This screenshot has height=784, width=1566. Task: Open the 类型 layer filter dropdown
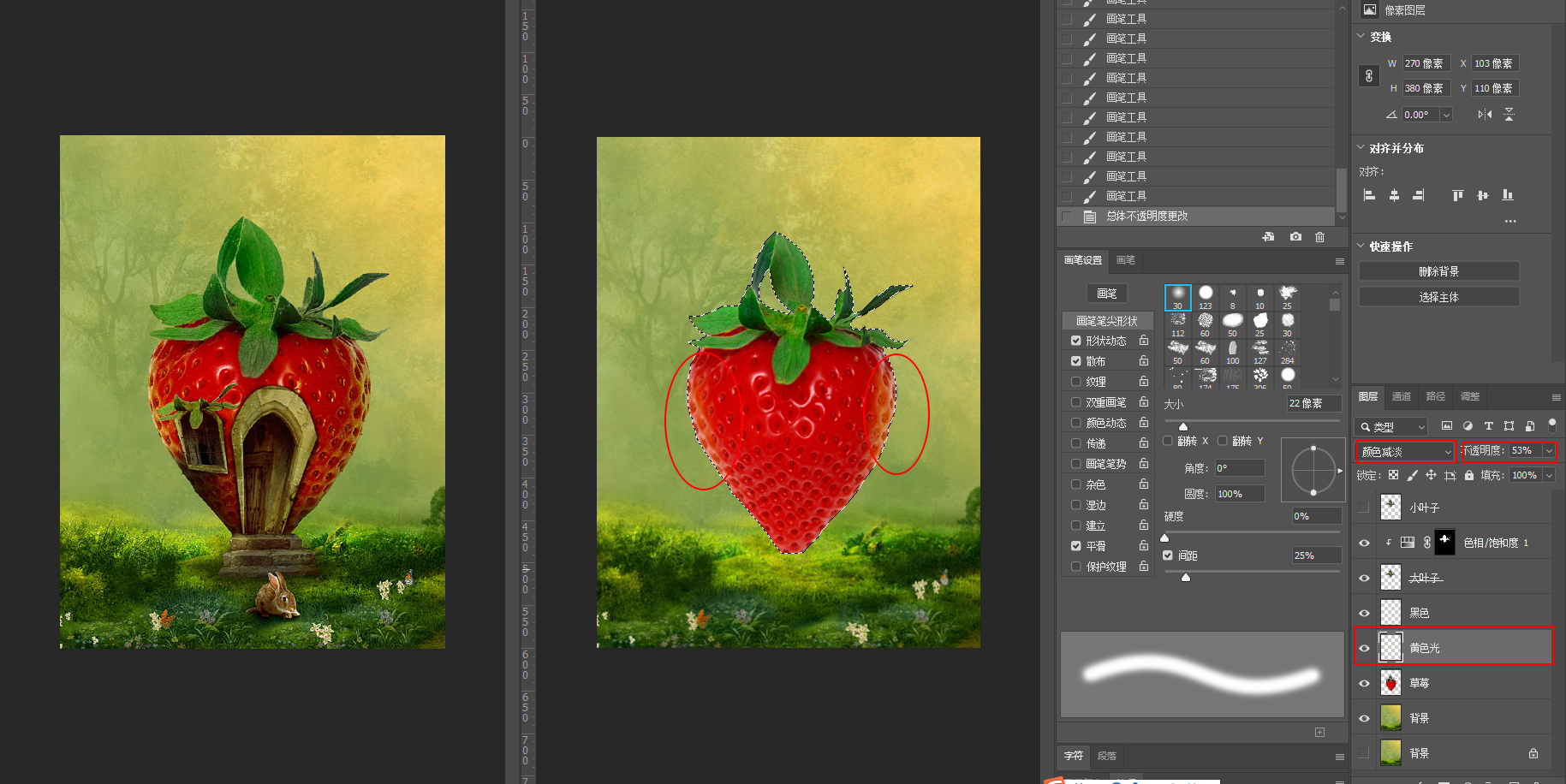[x=1391, y=426]
